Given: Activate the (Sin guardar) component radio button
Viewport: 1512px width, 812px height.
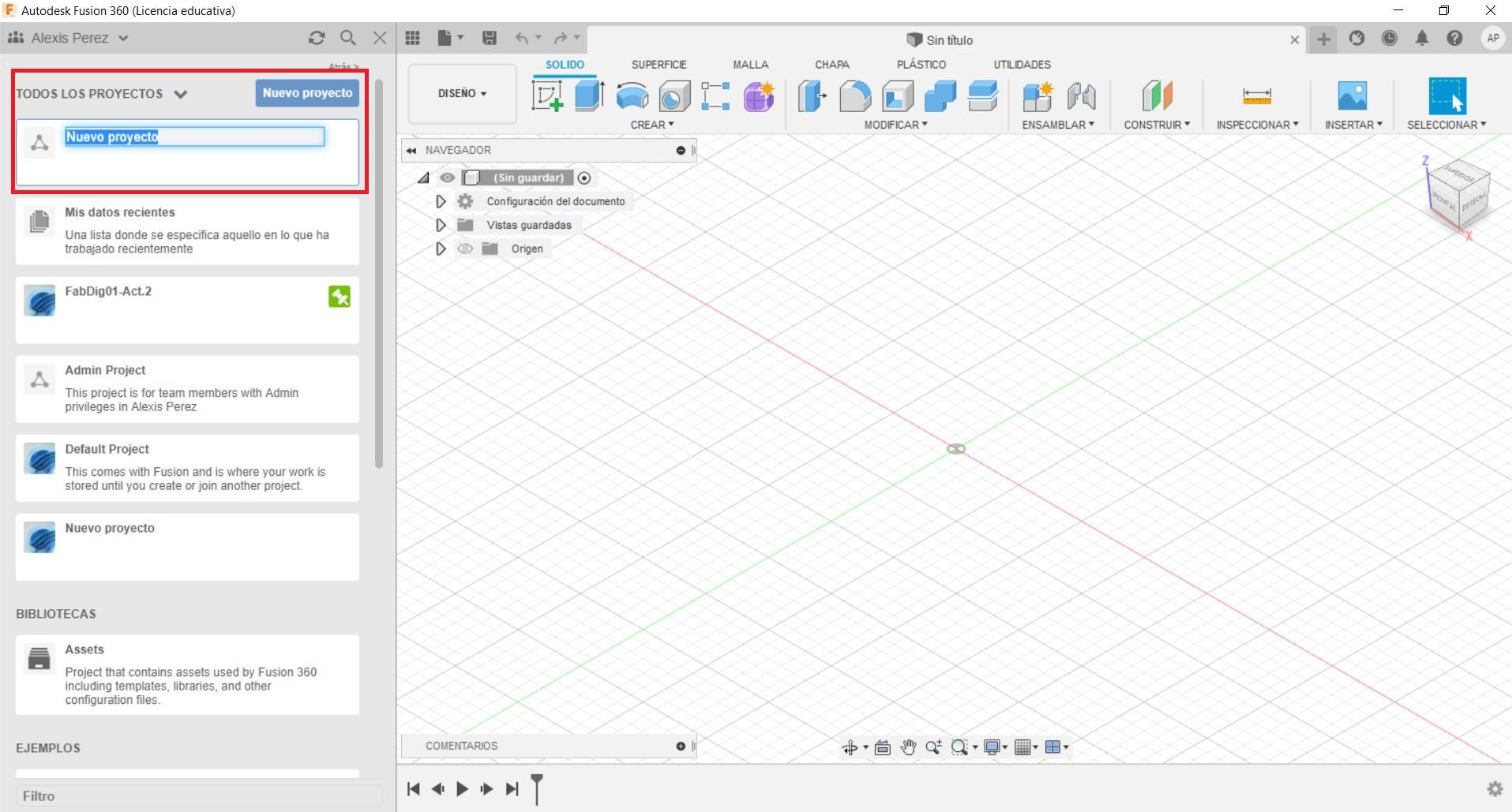Looking at the screenshot, I should [584, 178].
